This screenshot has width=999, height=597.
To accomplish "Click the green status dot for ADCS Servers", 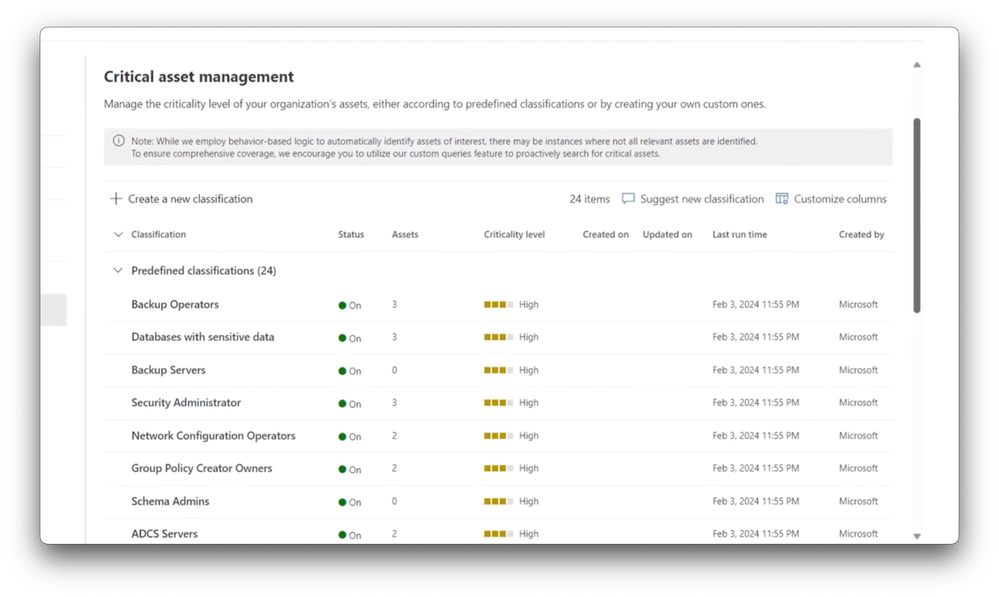I will (x=342, y=535).
